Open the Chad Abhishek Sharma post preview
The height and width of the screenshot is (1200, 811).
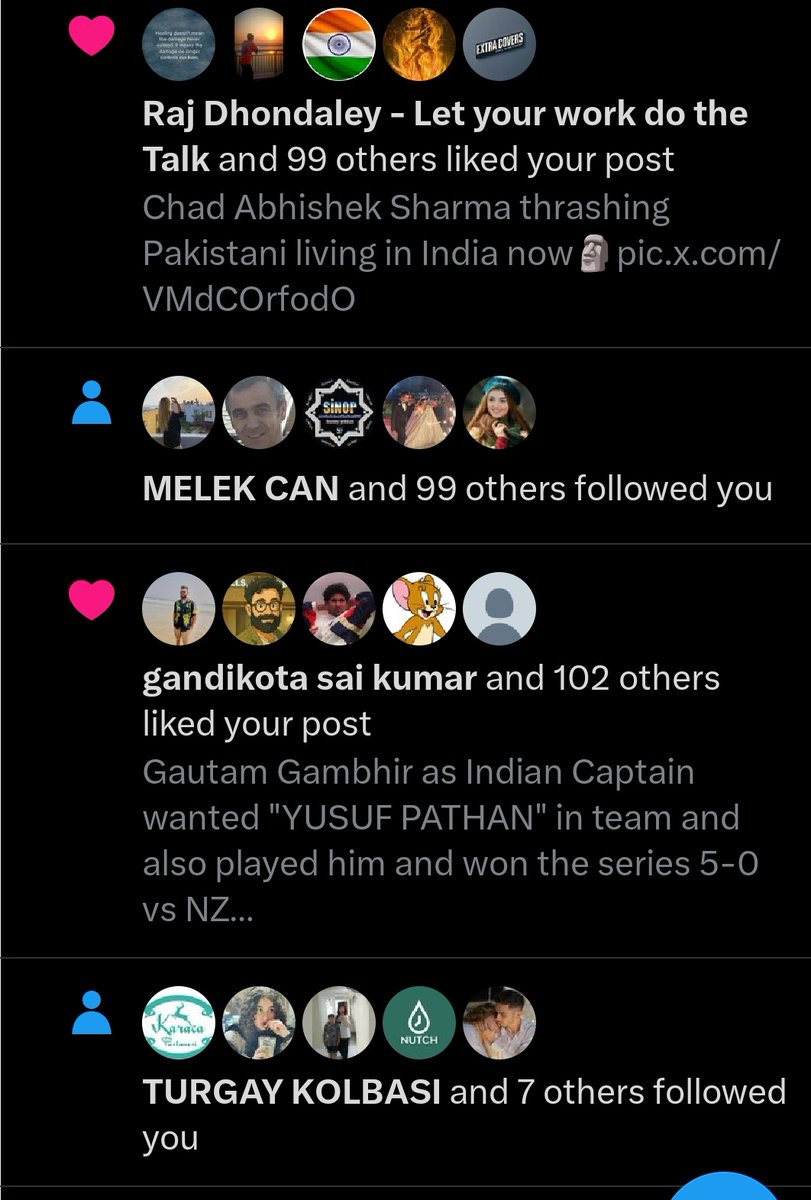click(x=460, y=254)
